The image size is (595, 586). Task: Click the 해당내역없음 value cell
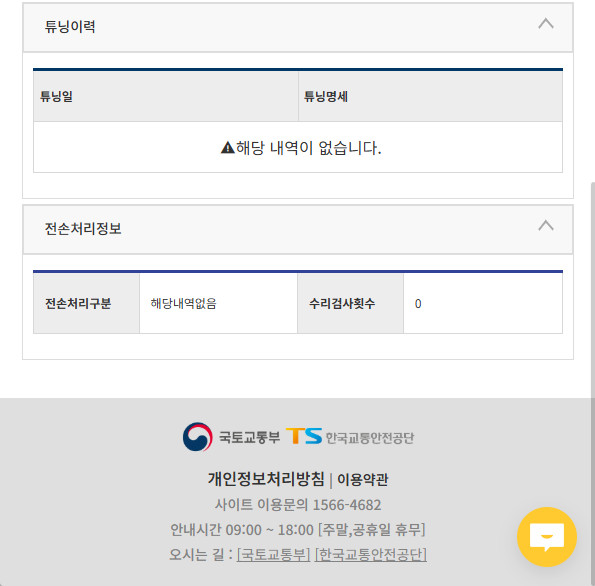pos(218,304)
